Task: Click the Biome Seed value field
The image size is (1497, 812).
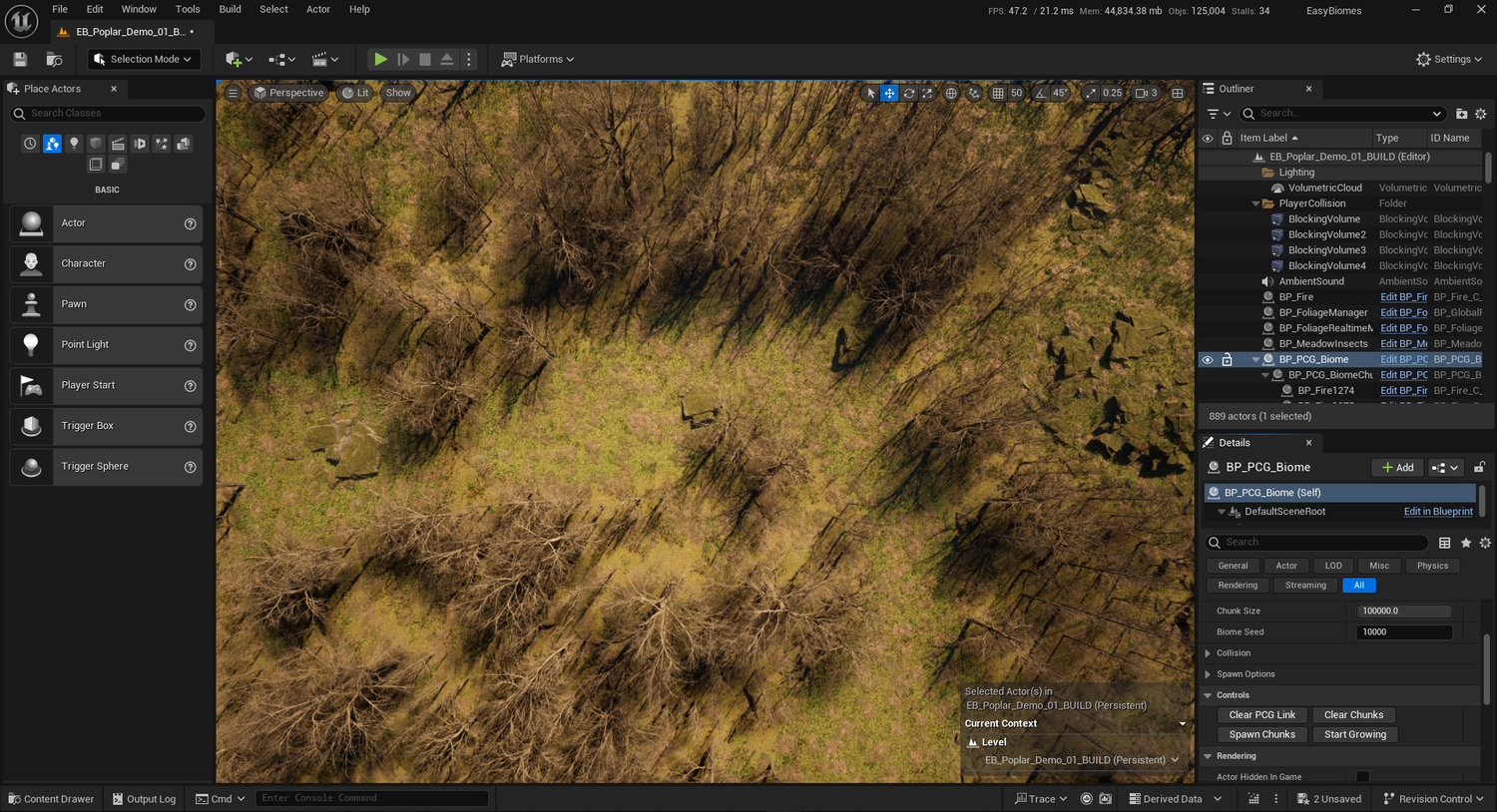Action: [x=1403, y=631]
